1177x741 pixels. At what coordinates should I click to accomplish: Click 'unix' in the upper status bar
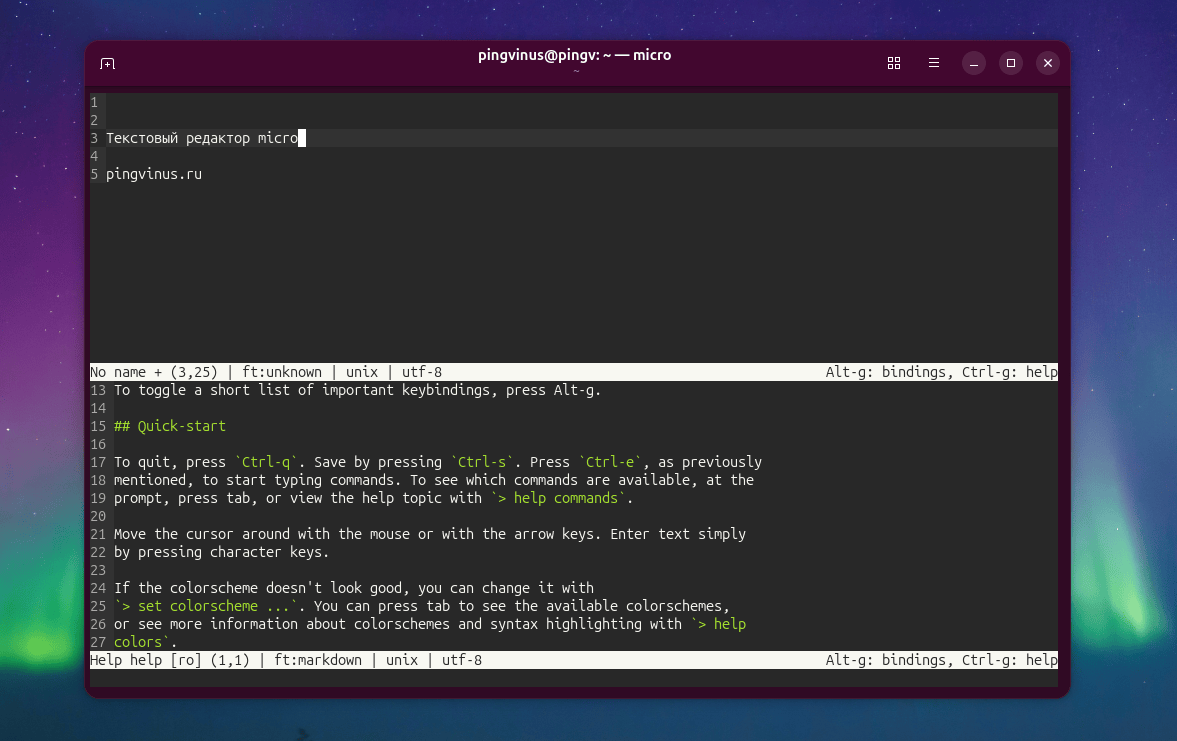coord(362,372)
